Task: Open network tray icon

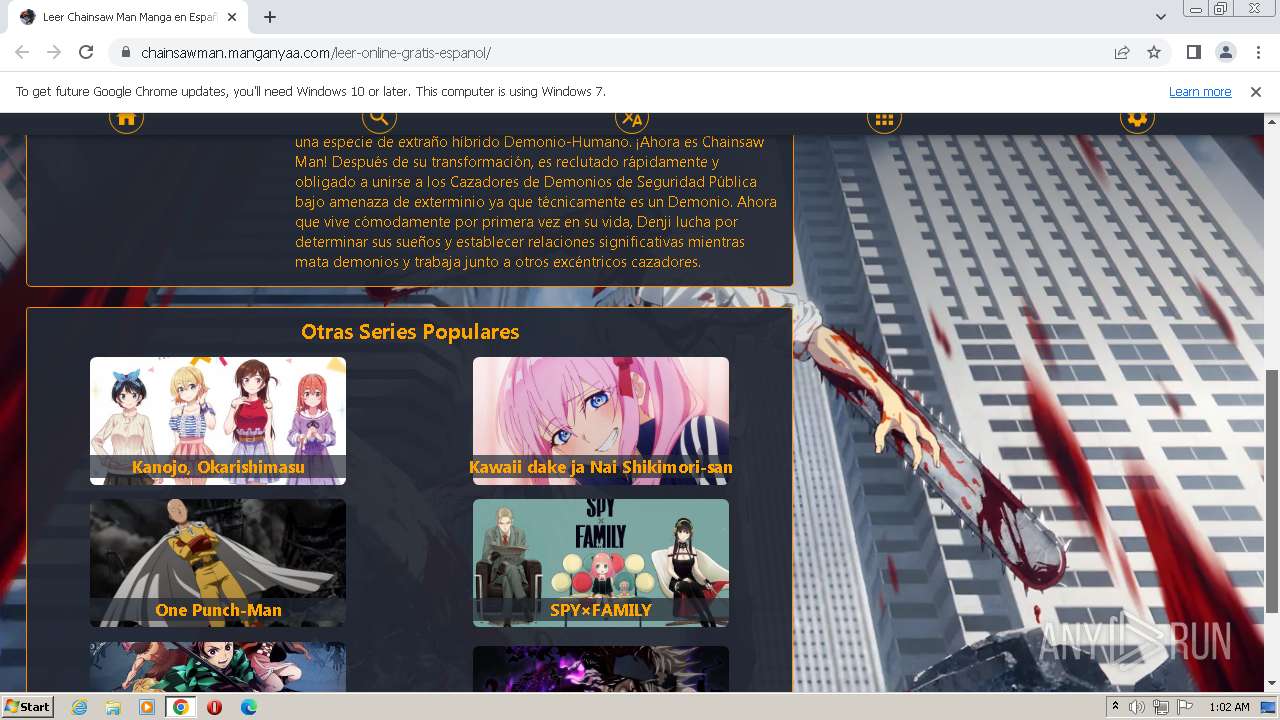Action: click(x=1161, y=707)
